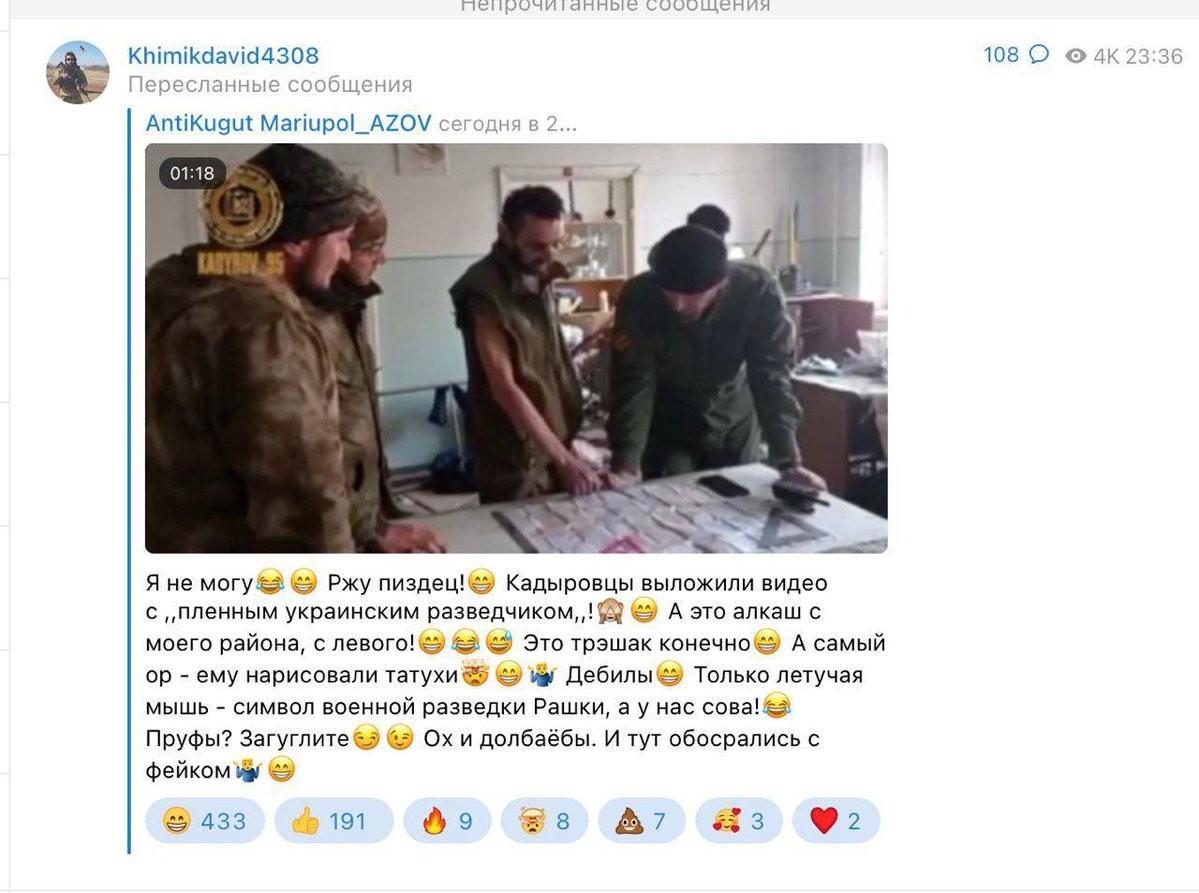Pick the smiling hearts face reaction with 3
Image resolution: width=1199 pixels, height=893 pixels.
click(x=739, y=820)
